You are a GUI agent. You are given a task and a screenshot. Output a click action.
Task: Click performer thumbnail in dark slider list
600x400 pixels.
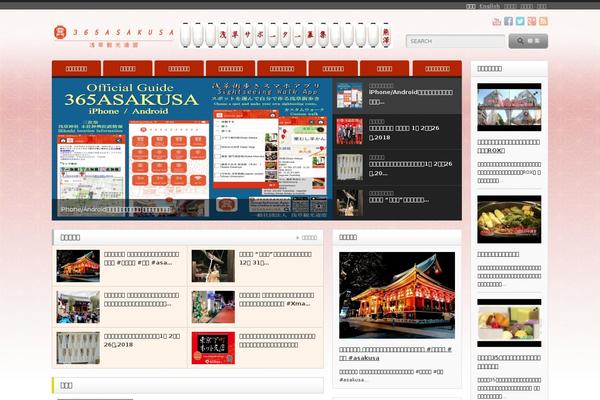point(349,202)
